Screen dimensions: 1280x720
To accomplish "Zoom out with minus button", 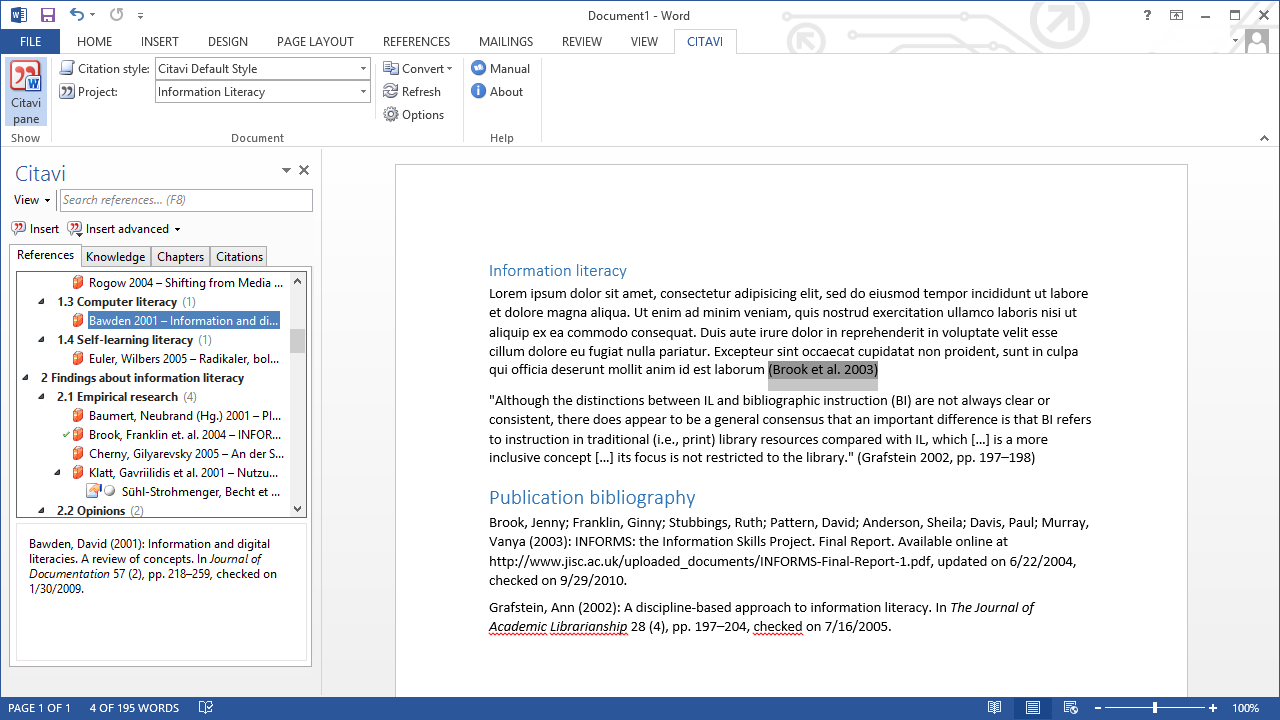I will click(x=1098, y=708).
